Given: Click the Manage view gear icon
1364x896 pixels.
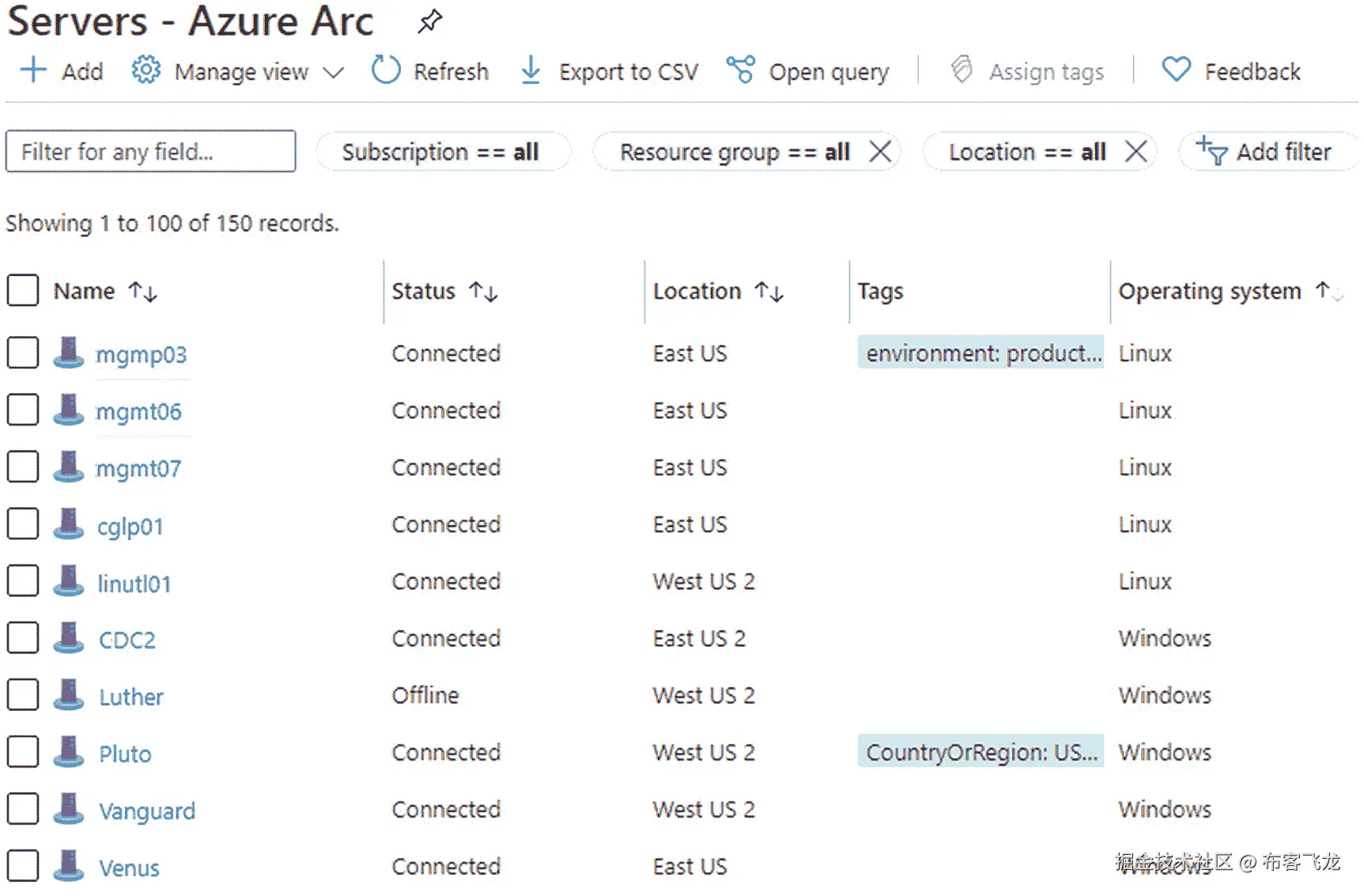Looking at the screenshot, I should pyautogui.click(x=146, y=70).
